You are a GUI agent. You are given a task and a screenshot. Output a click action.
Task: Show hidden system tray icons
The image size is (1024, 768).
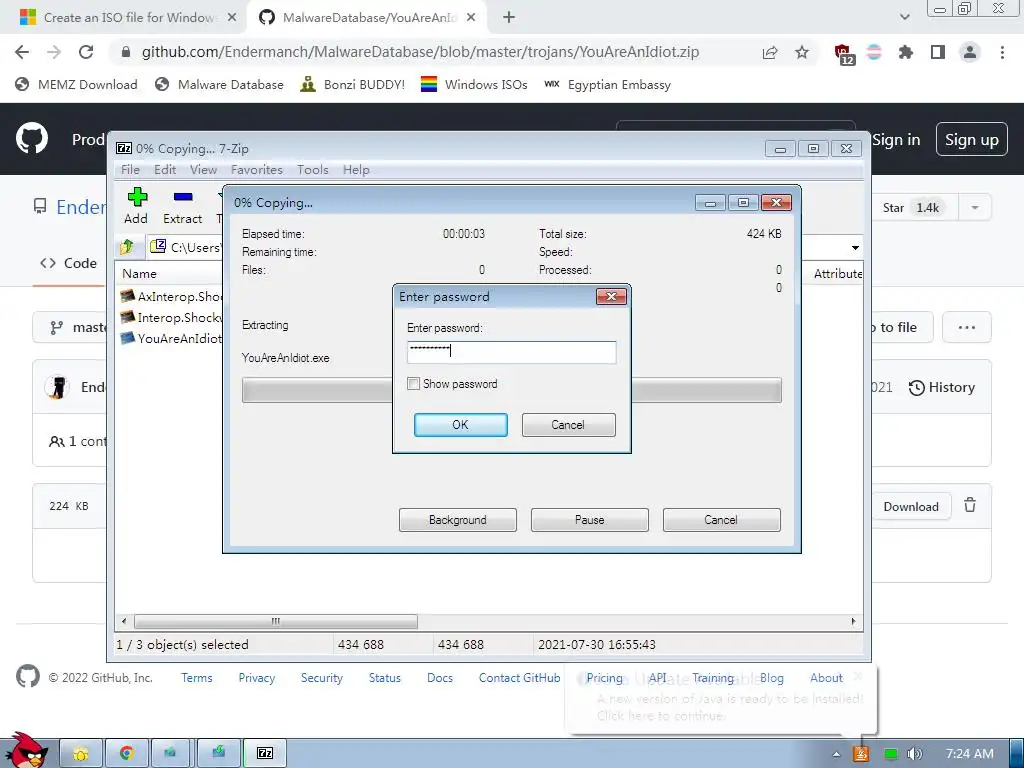836,754
